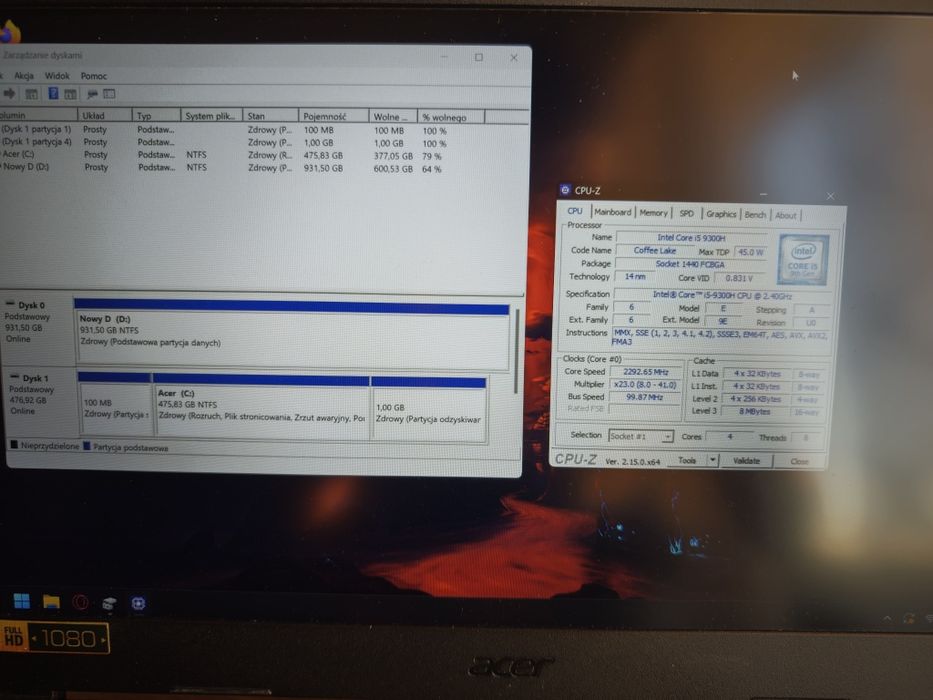
Task: Select the CPU tab in CPU-Z
Action: point(575,211)
